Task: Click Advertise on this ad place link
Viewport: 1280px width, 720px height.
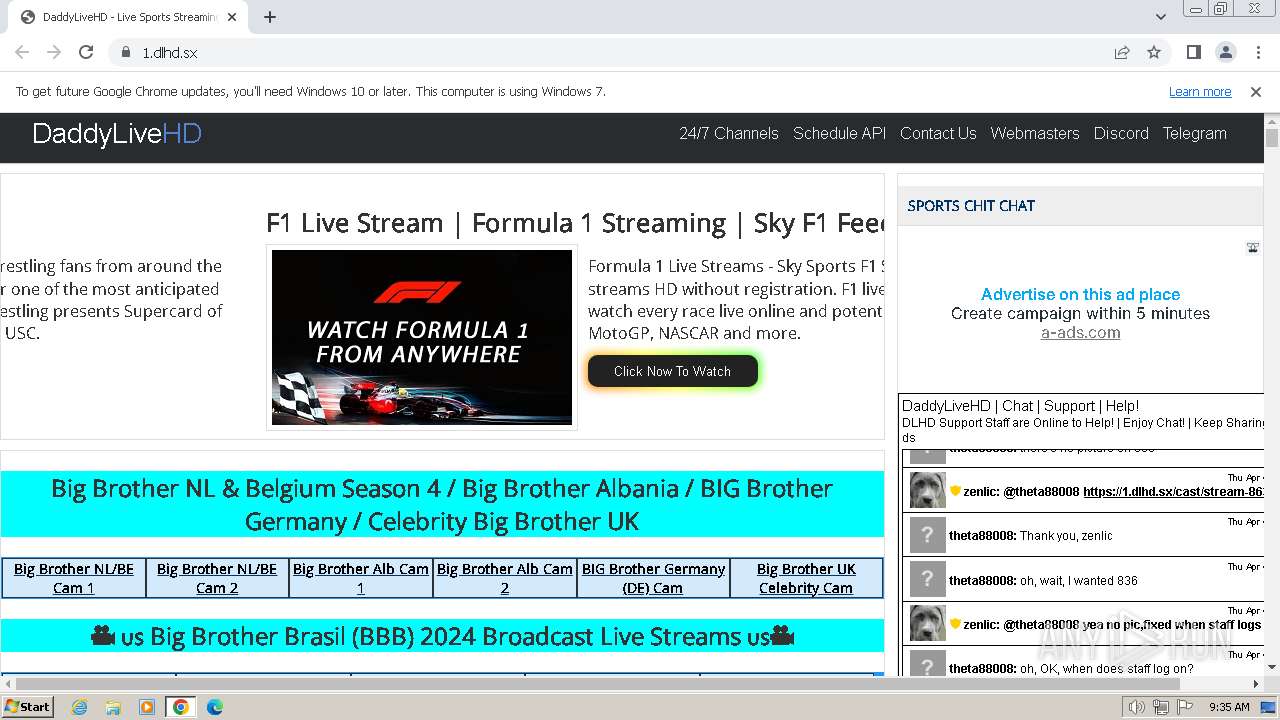Action: [1080, 294]
